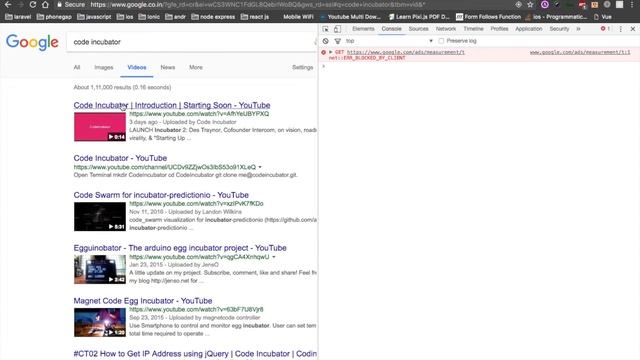The image size is (640, 360).
Task: Open Chrome's three-dot menu
Action: pos(631,4)
